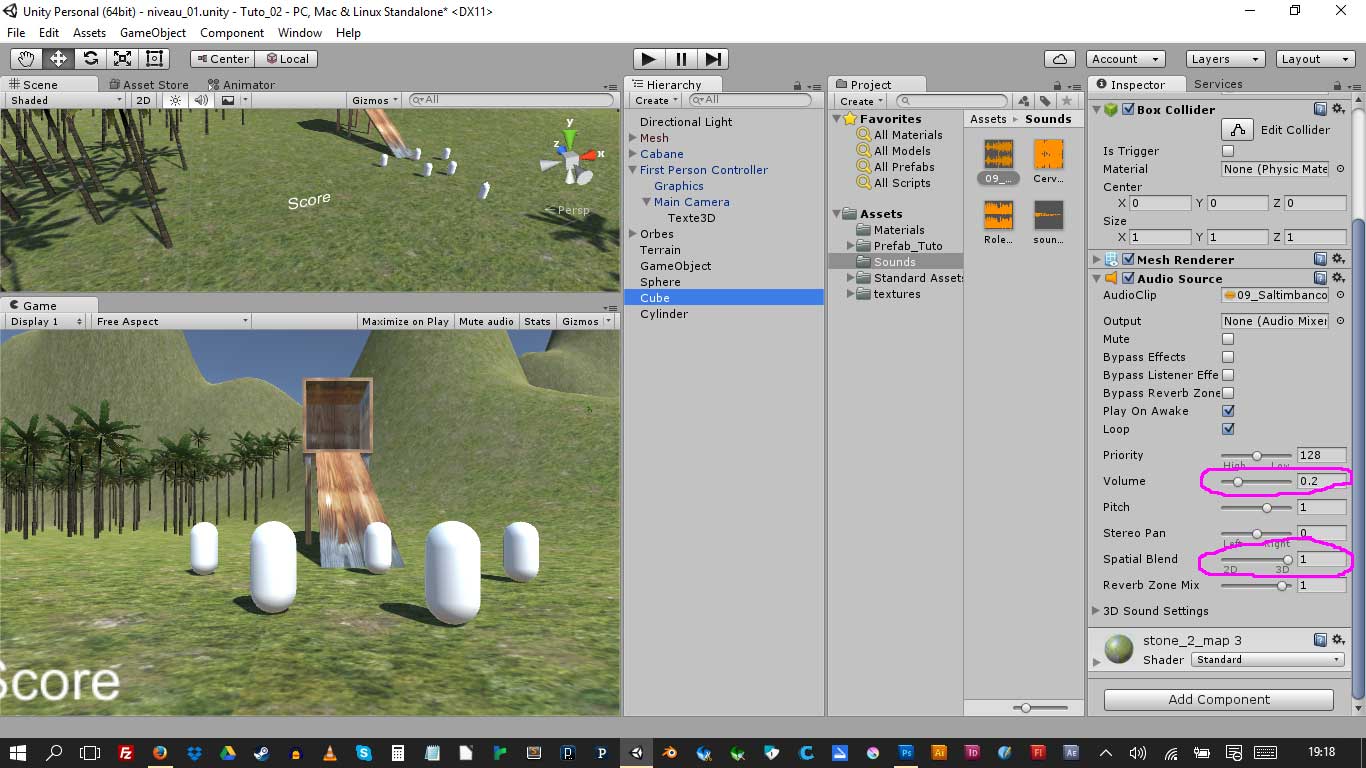Open Cloud services icon
1366x768 pixels.
click(1059, 59)
